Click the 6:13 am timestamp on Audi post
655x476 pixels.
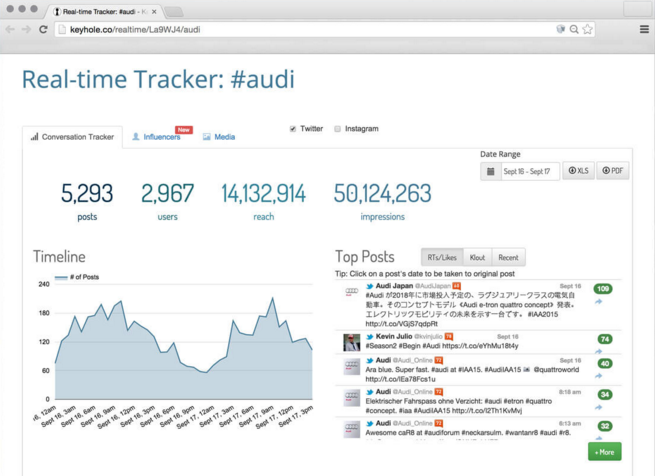570,423
